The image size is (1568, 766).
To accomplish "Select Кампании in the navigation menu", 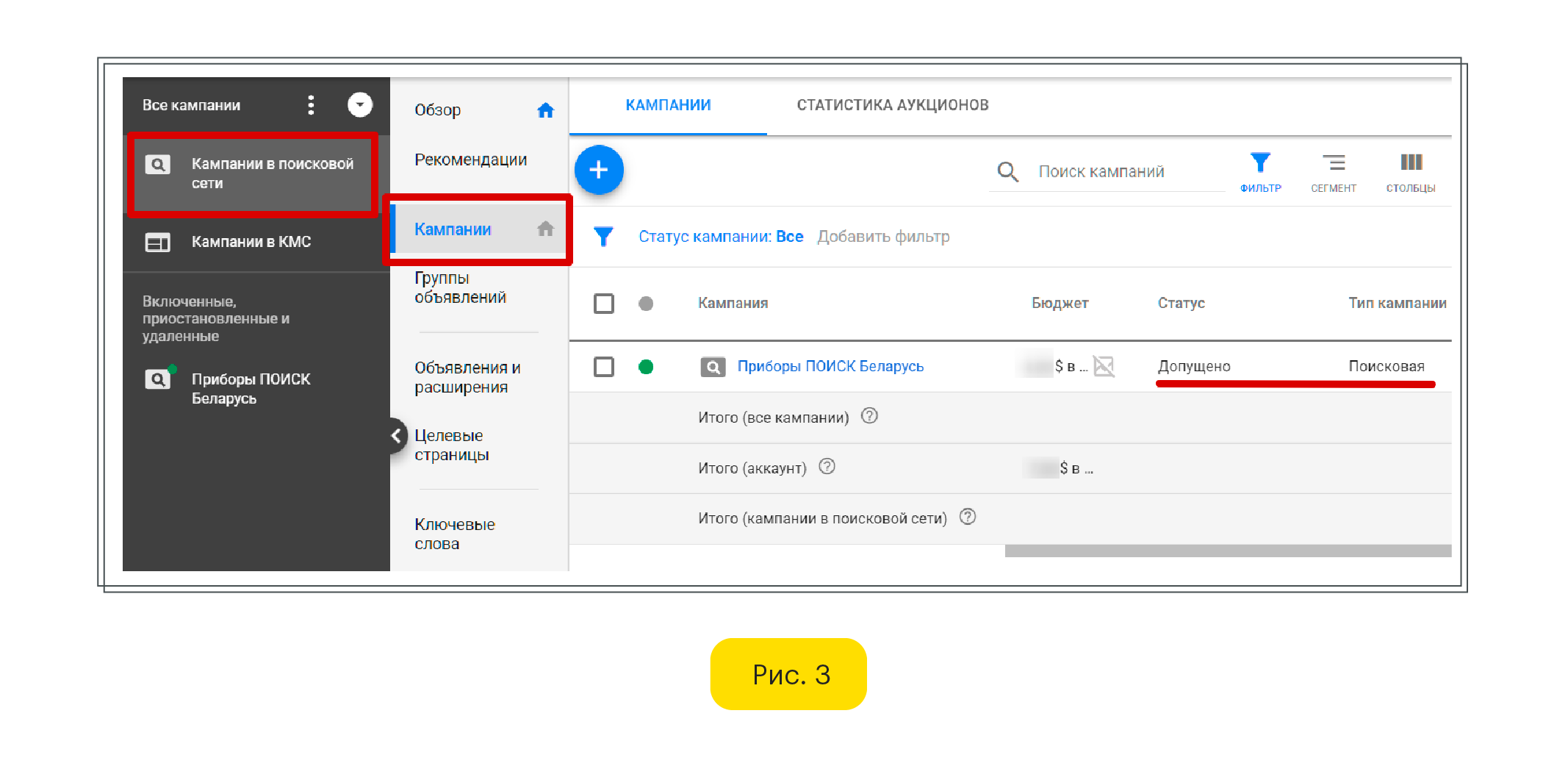I will click(x=453, y=229).
